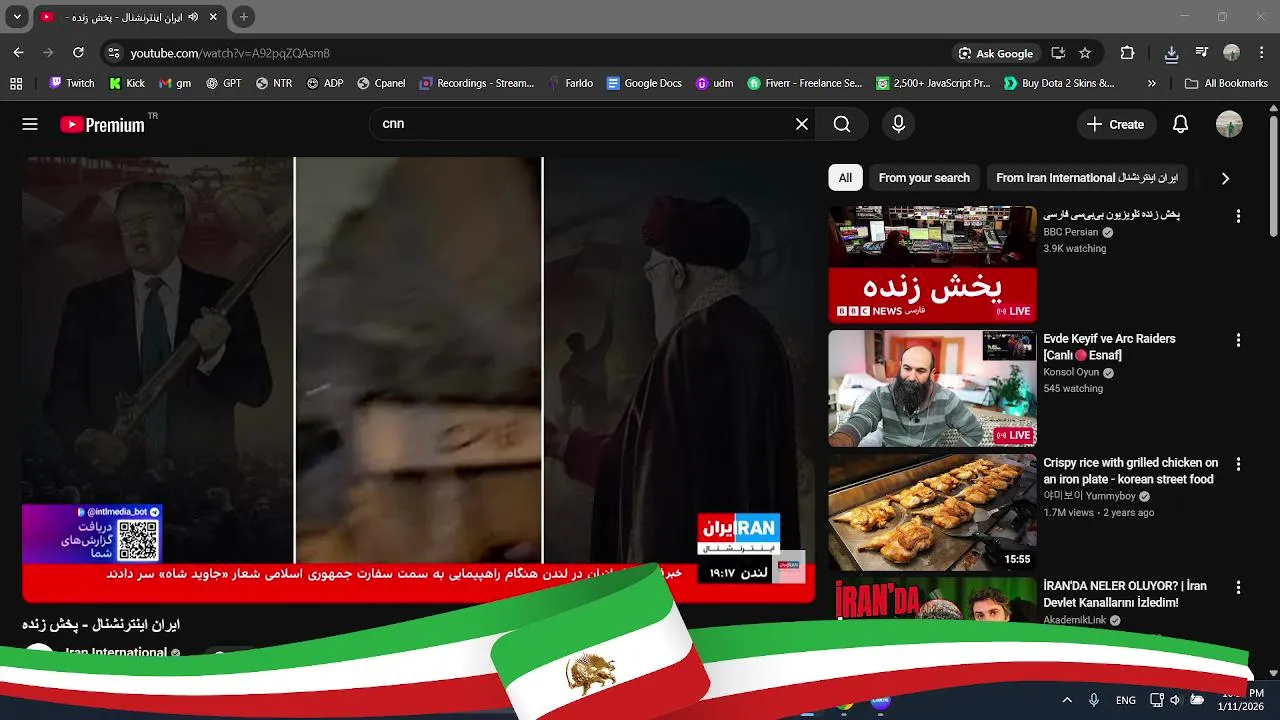This screenshot has height=720, width=1280.
Task: Show hidden tray icons with the up chevron
Action: pyautogui.click(x=1067, y=700)
